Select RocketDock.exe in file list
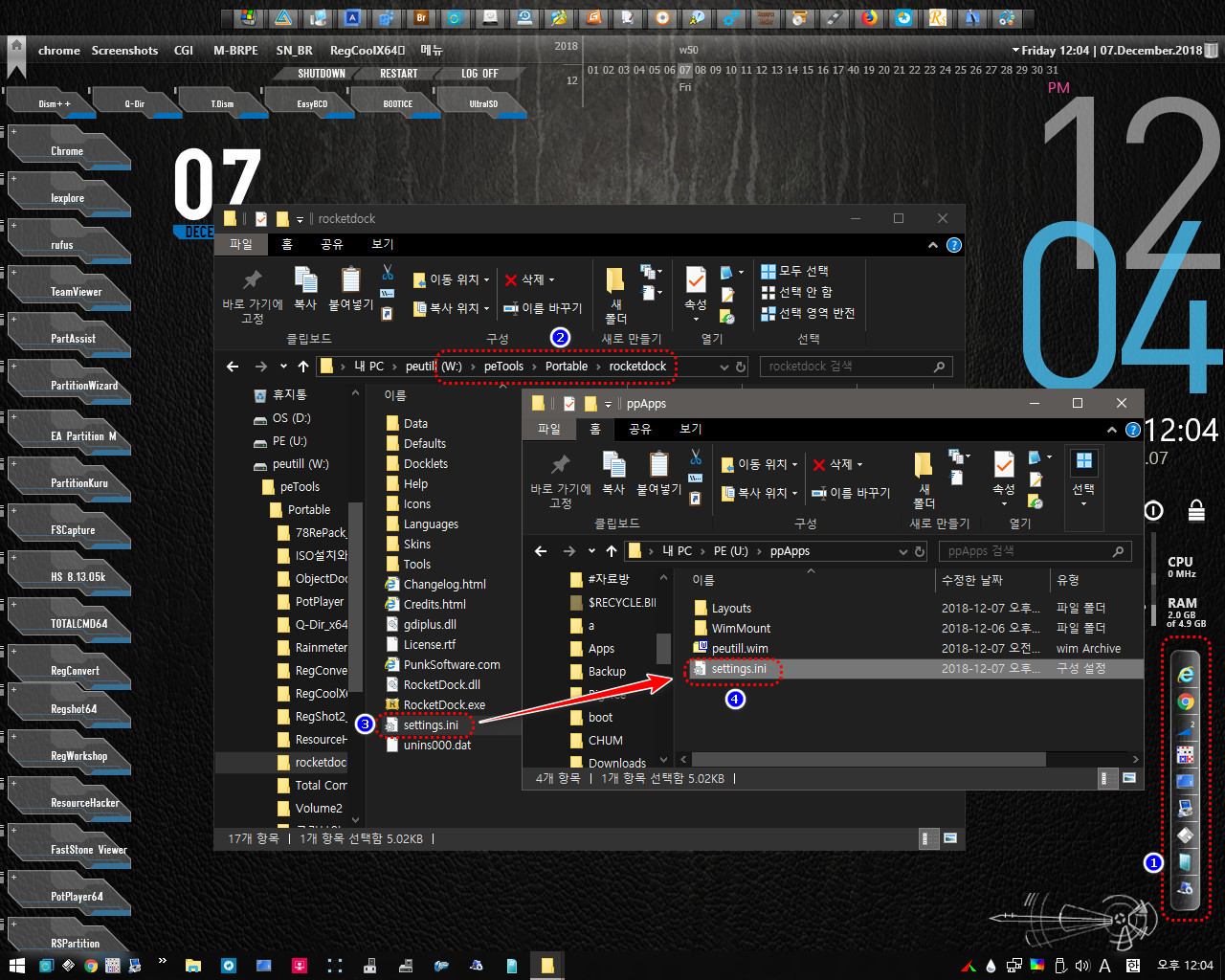This screenshot has height=980, width=1225. pyautogui.click(x=444, y=705)
